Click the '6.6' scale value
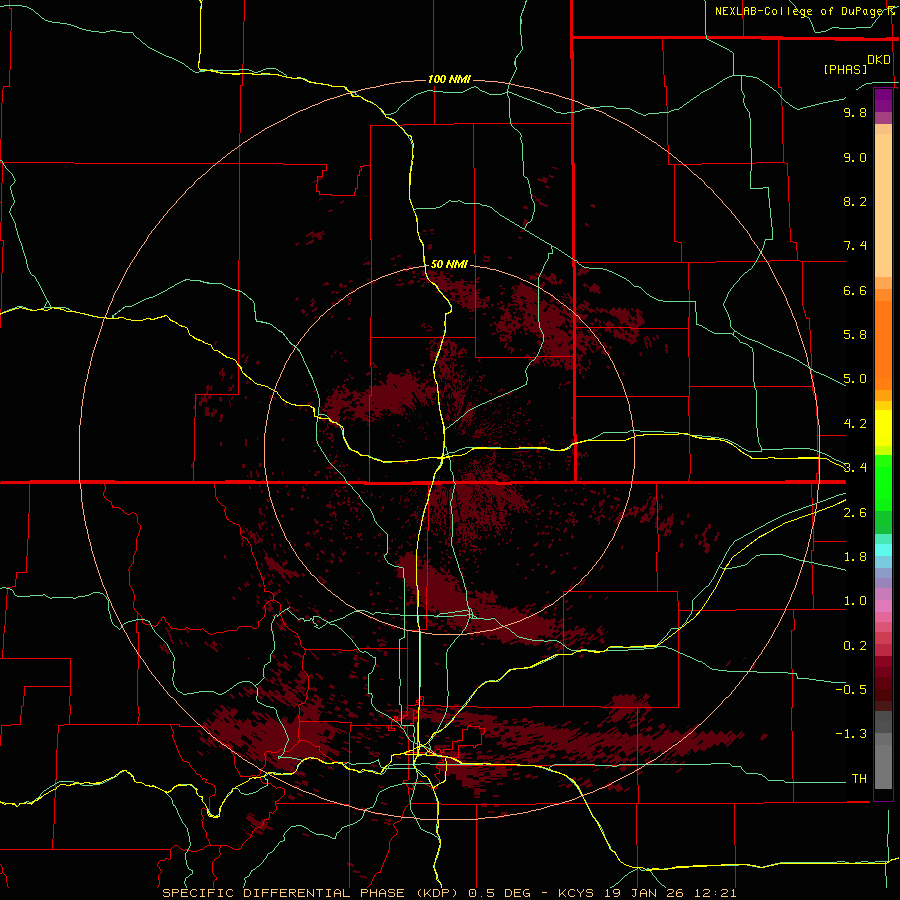The width and height of the screenshot is (900, 900). [x=855, y=290]
